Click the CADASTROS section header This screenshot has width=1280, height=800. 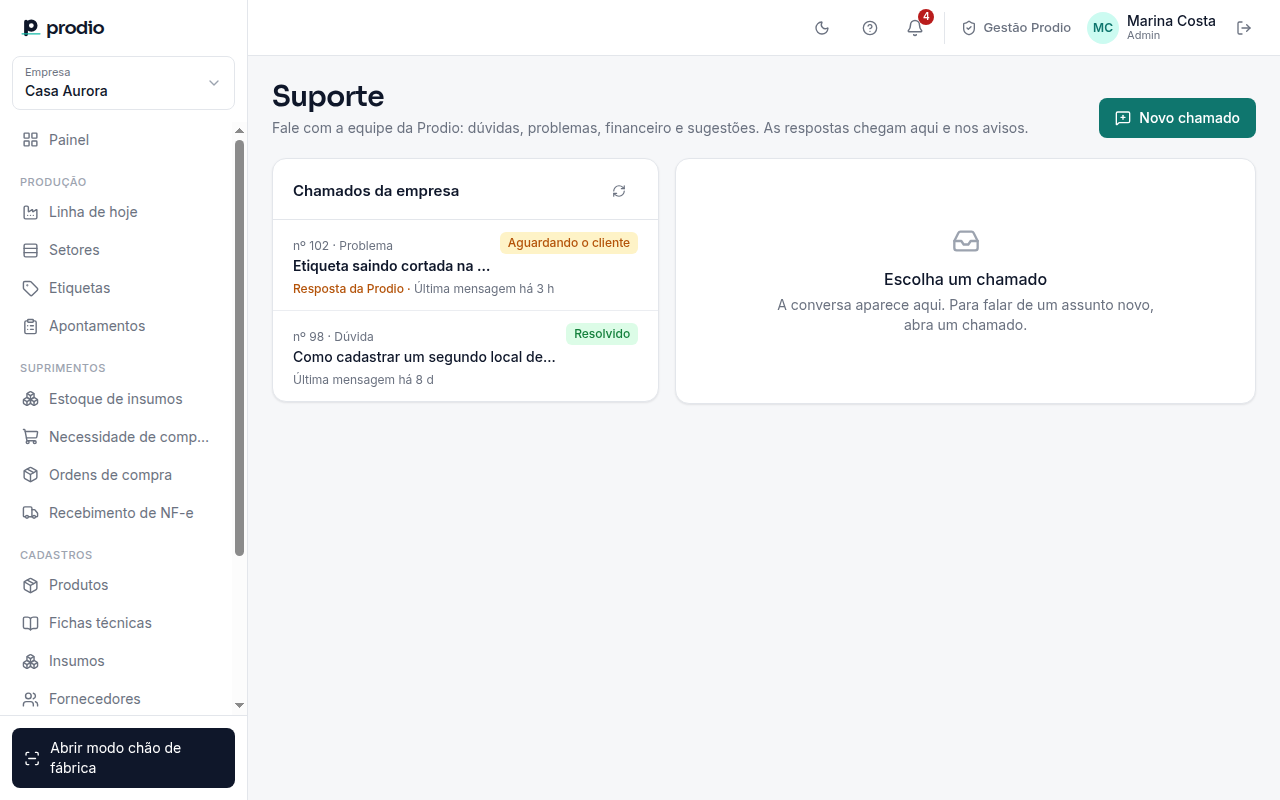(56, 555)
